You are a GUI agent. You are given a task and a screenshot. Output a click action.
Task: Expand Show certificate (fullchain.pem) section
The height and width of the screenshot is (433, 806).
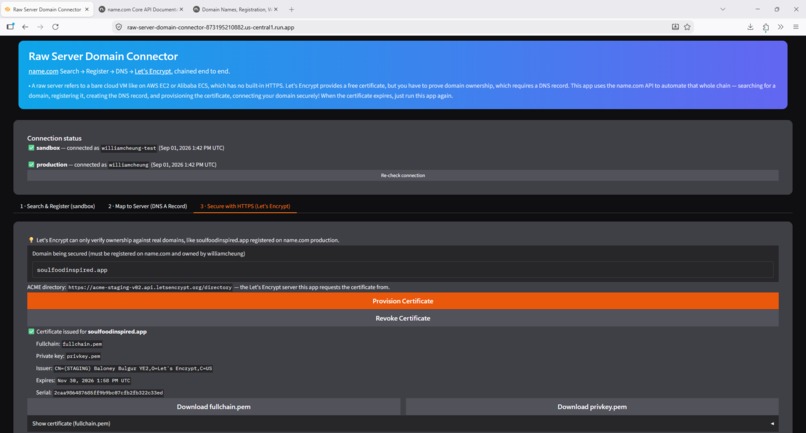point(402,424)
